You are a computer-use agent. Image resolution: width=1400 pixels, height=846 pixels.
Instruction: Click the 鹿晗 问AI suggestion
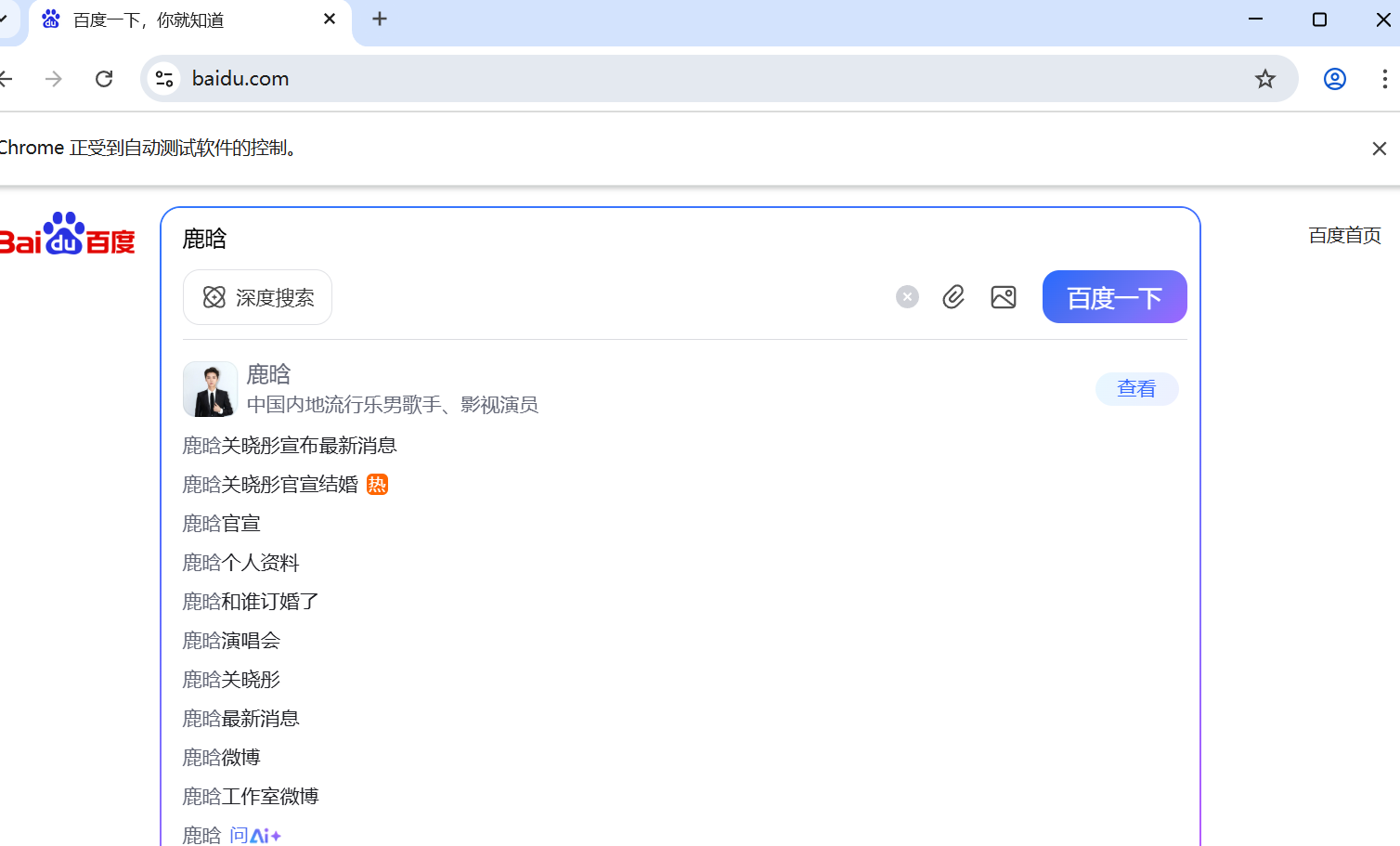click(232, 835)
